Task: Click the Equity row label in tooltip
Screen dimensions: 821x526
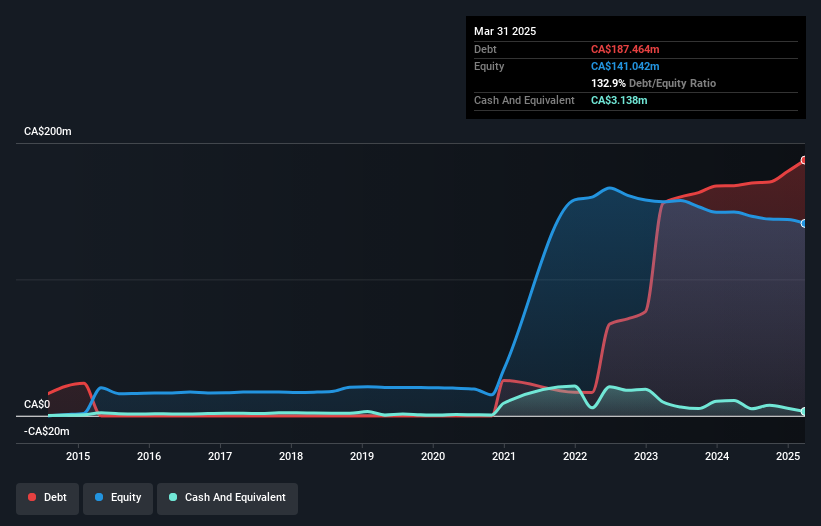Action: [x=489, y=66]
